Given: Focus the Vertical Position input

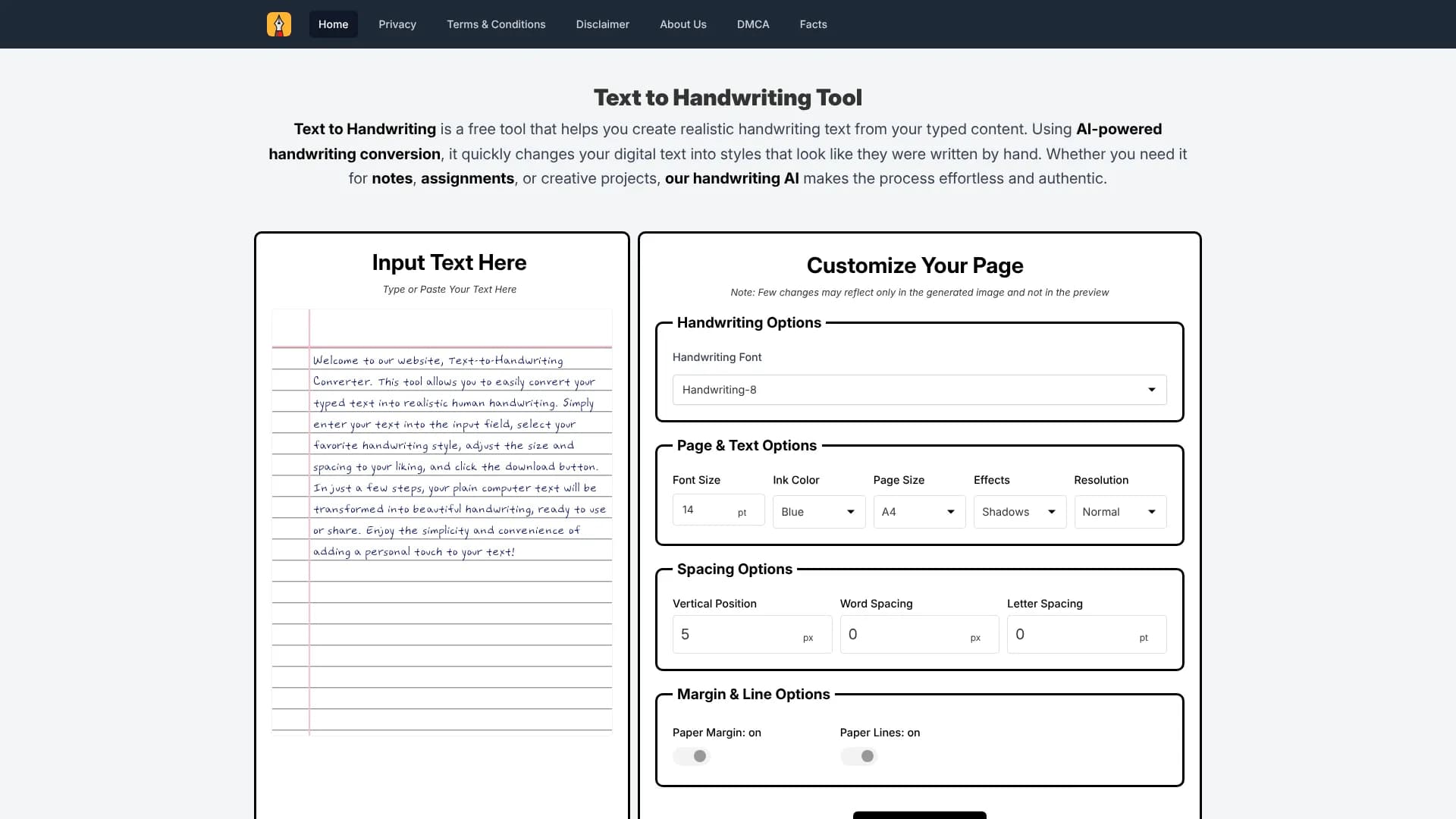Looking at the screenshot, I should point(739,635).
